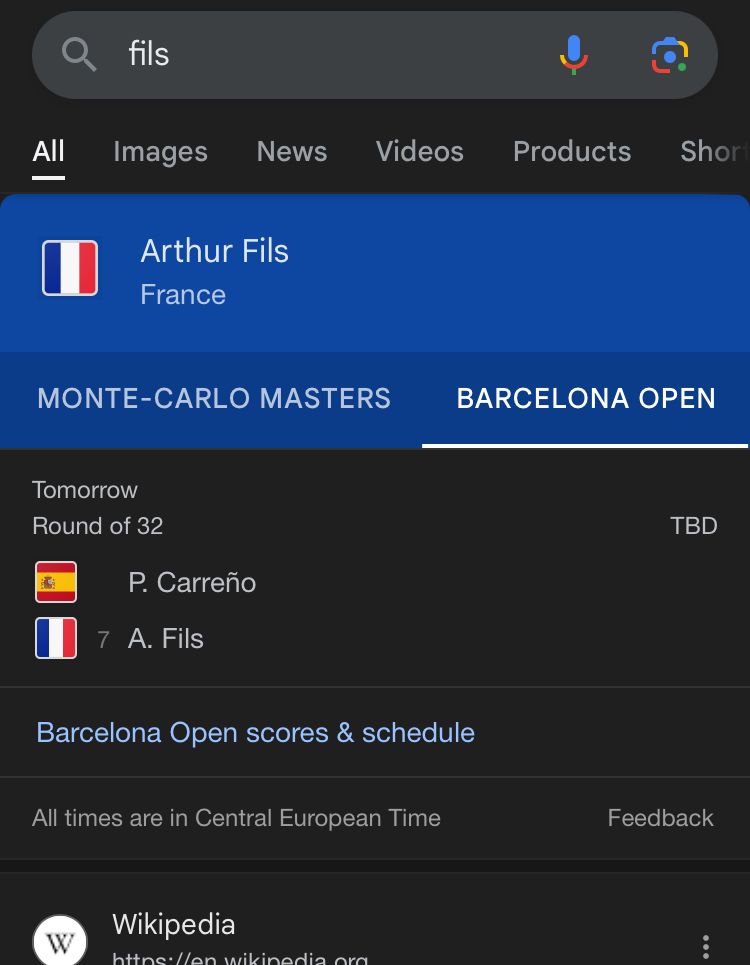Tap the search magnifier icon
Viewport: 750px width, 965px height.
[79, 54]
